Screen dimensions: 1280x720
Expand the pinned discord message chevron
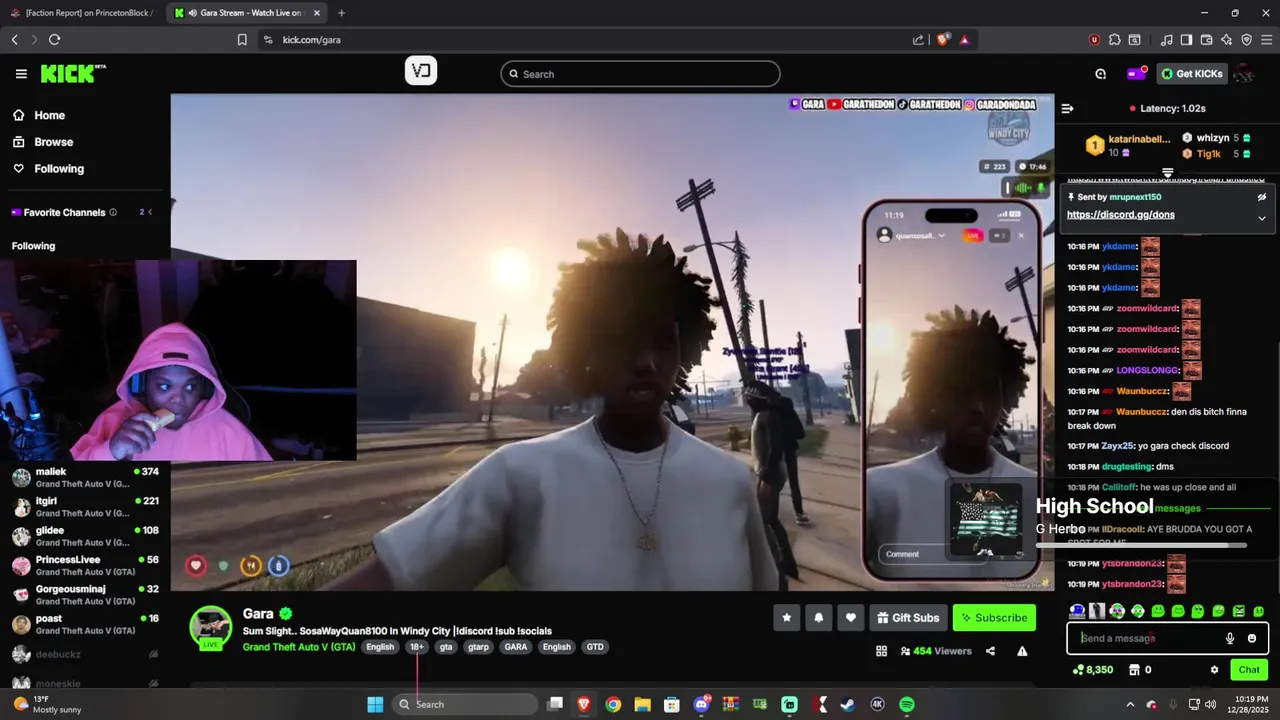1262,218
